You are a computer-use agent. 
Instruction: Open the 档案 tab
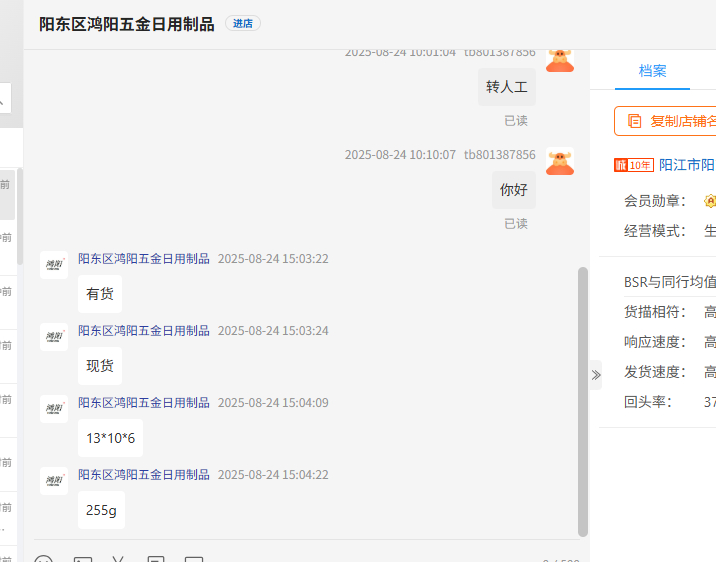[x=652, y=71]
